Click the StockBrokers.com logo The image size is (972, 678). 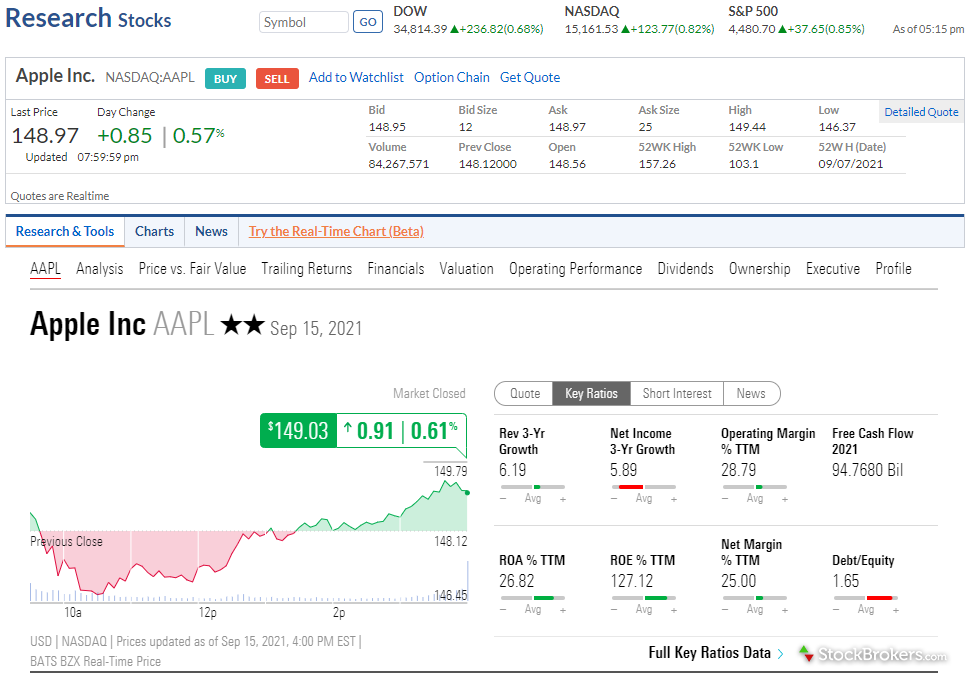coord(872,655)
